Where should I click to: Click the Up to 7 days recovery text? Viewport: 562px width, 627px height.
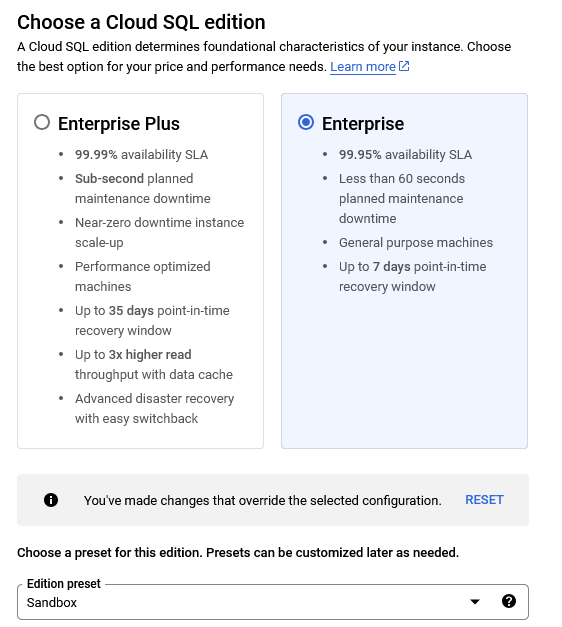click(412, 277)
